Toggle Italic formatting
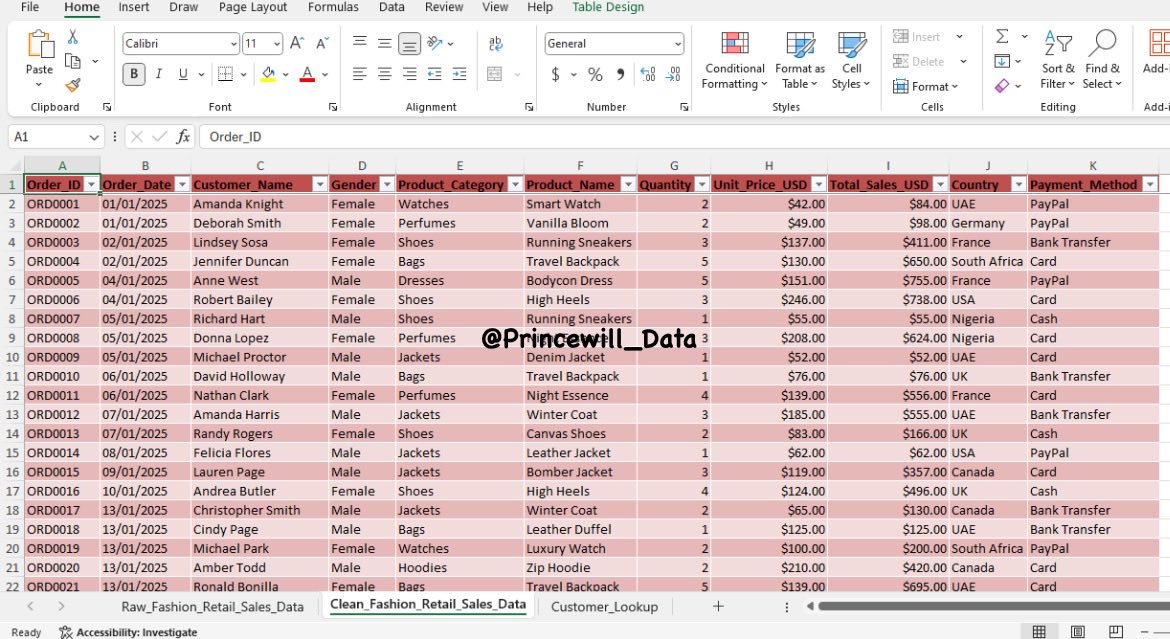 tap(158, 74)
